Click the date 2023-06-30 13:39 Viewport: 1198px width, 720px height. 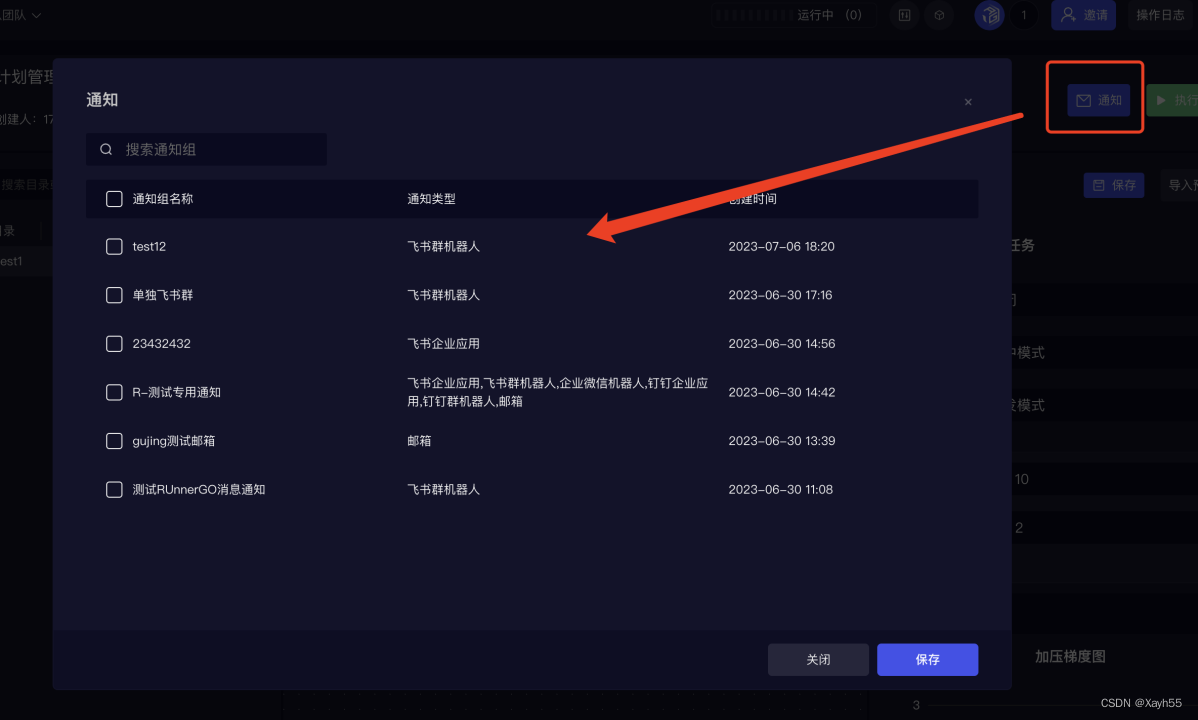pyautogui.click(x=782, y=441)
